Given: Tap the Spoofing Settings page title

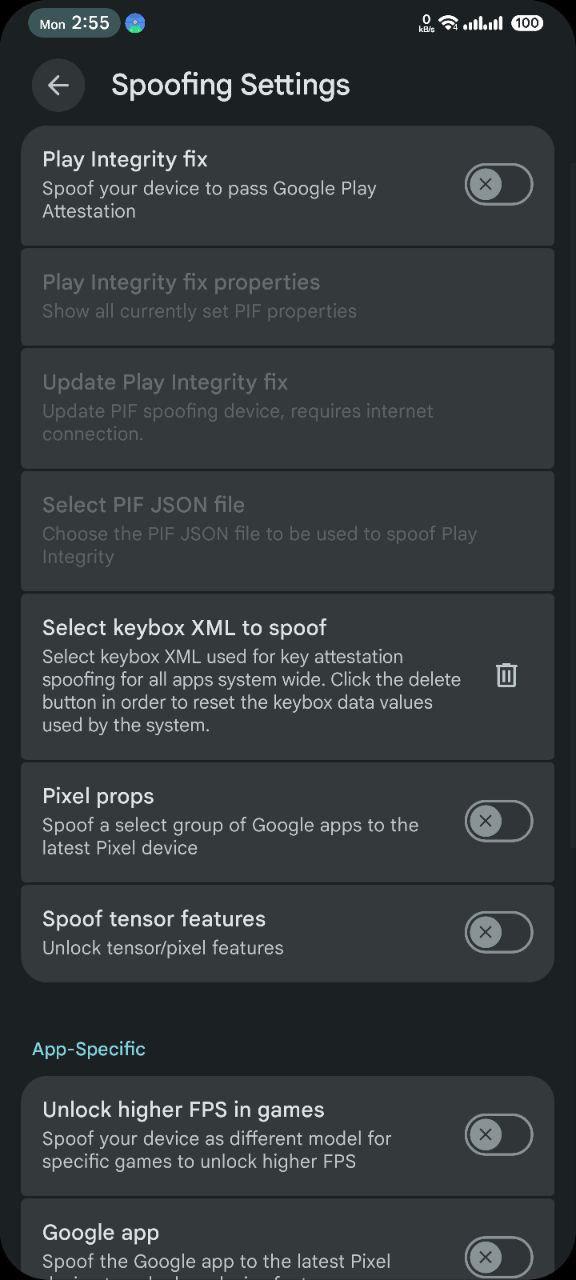Looking at the screenshot, I should [x=231, y=85].
